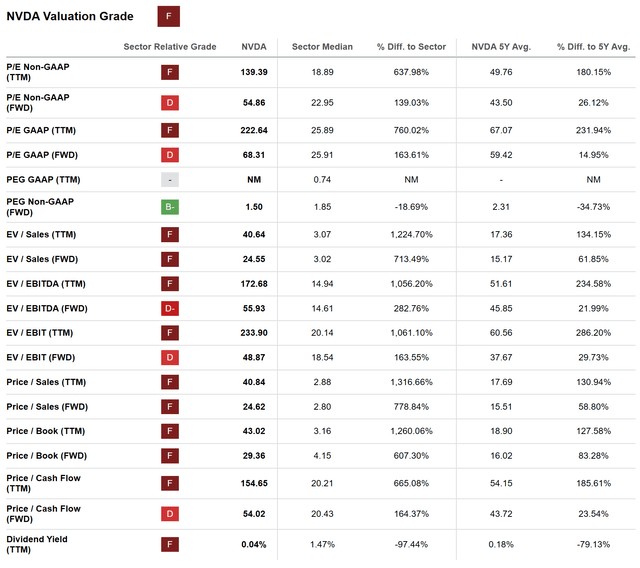The width and height of the screenshot is (640, 568).
Task: Open the P/E GAAP (TTM) metric label
Action: 42,130
